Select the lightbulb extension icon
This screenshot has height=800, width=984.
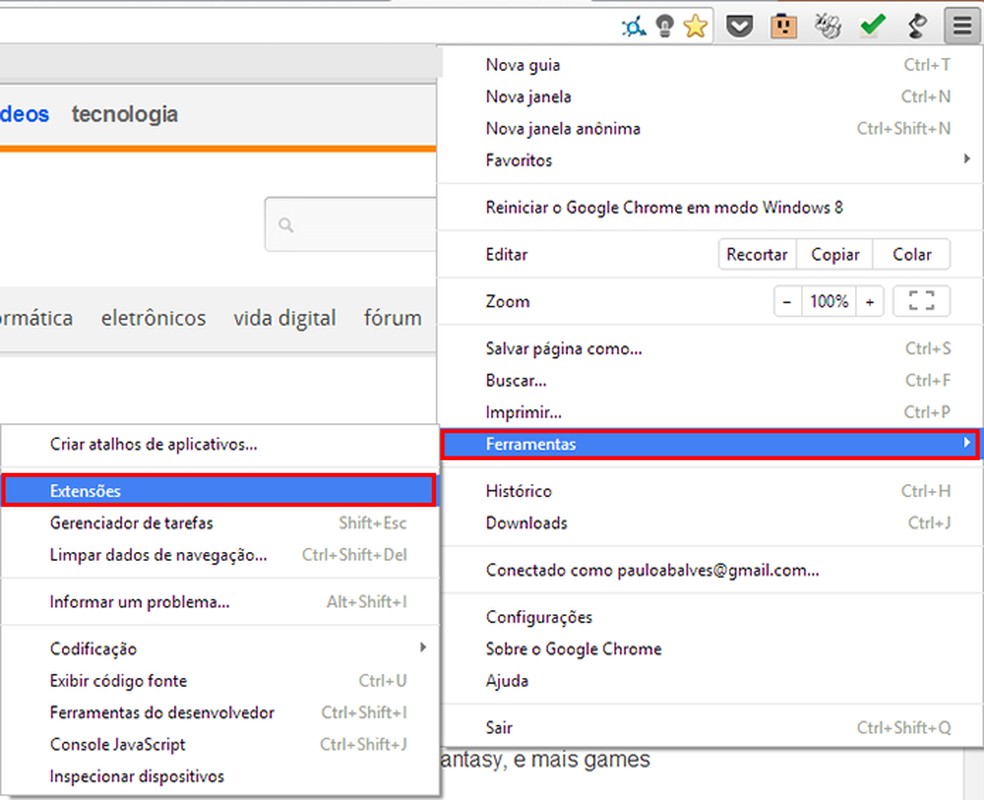(x=663, y=25)
